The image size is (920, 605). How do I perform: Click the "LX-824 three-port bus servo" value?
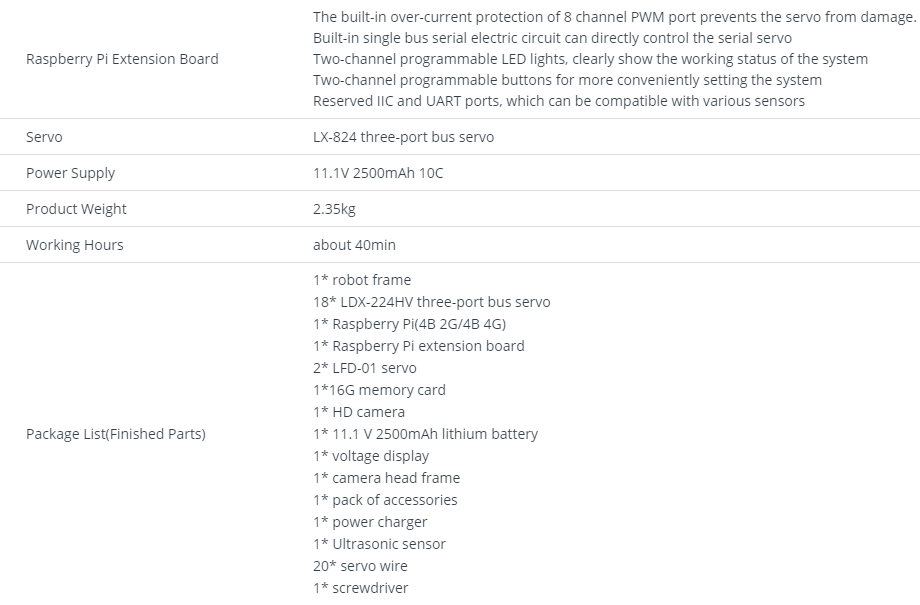coord(403,137)
